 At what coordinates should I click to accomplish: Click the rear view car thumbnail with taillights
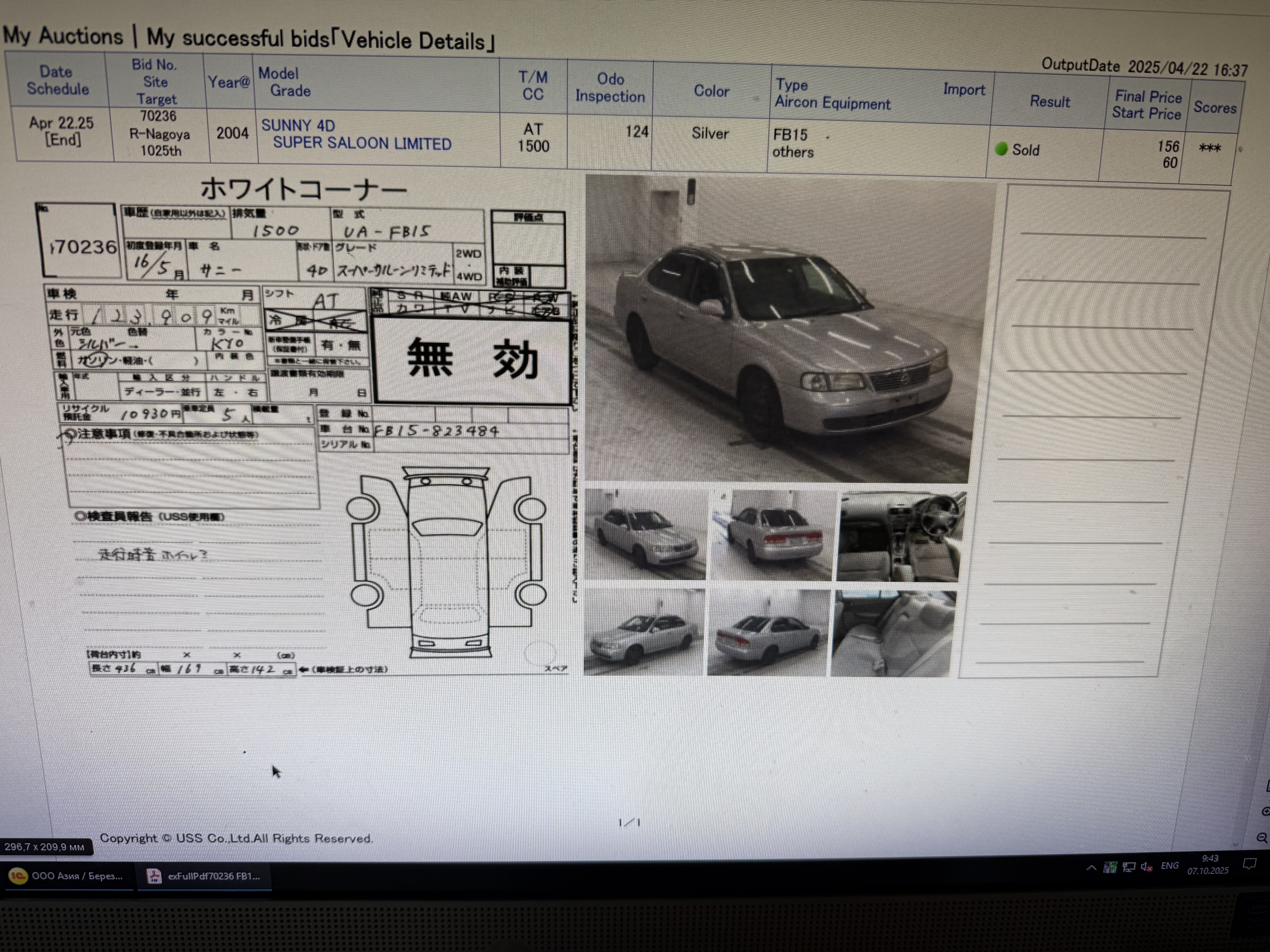tap(771, 535)
